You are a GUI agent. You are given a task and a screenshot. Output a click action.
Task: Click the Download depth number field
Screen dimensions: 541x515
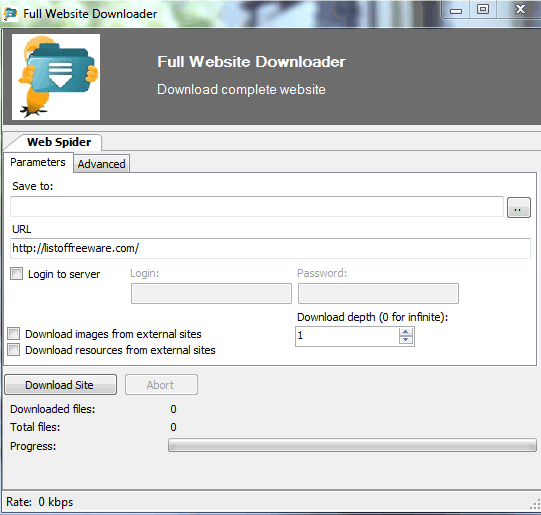click(x=347, y=336)
